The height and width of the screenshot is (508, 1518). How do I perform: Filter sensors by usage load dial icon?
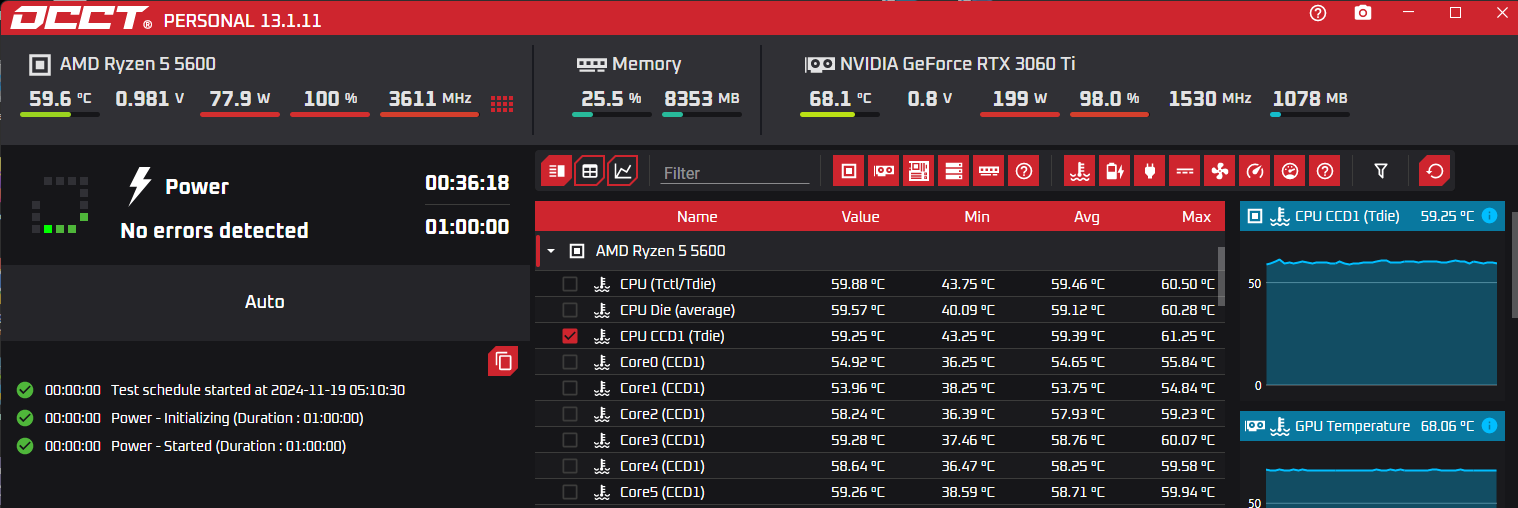pos(1289,171)
